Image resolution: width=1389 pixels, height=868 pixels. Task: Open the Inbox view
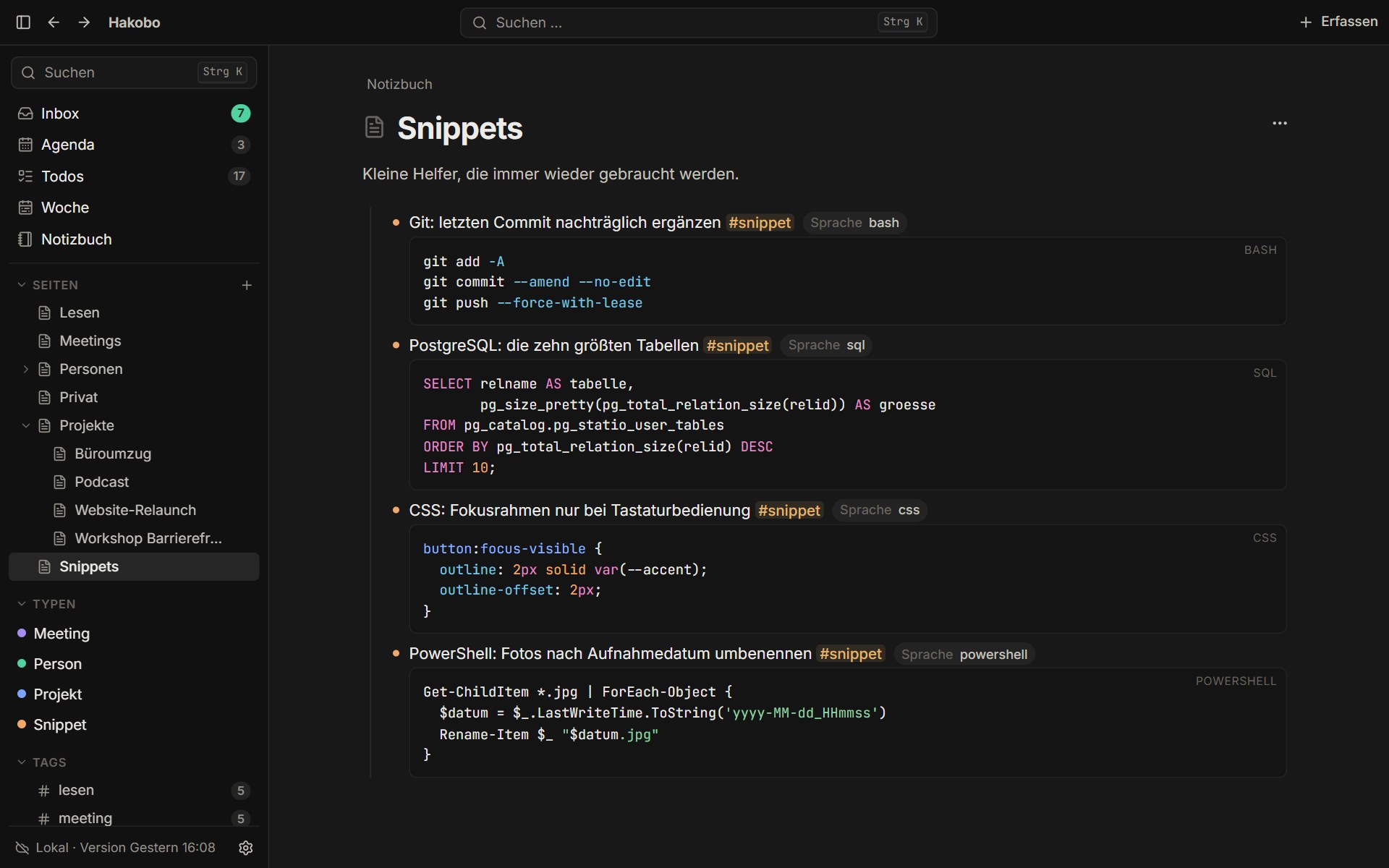pos(134,114)
